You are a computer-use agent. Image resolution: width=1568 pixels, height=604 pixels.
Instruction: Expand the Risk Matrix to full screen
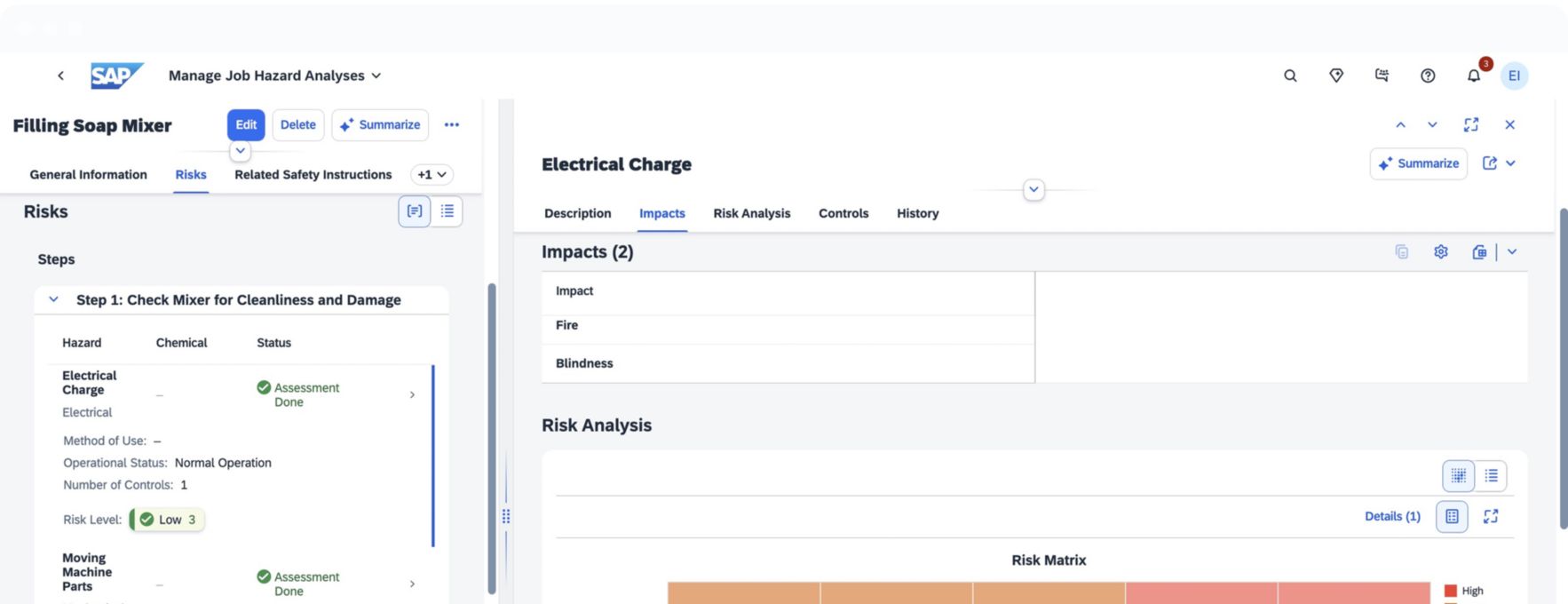tap(1490, 516)
